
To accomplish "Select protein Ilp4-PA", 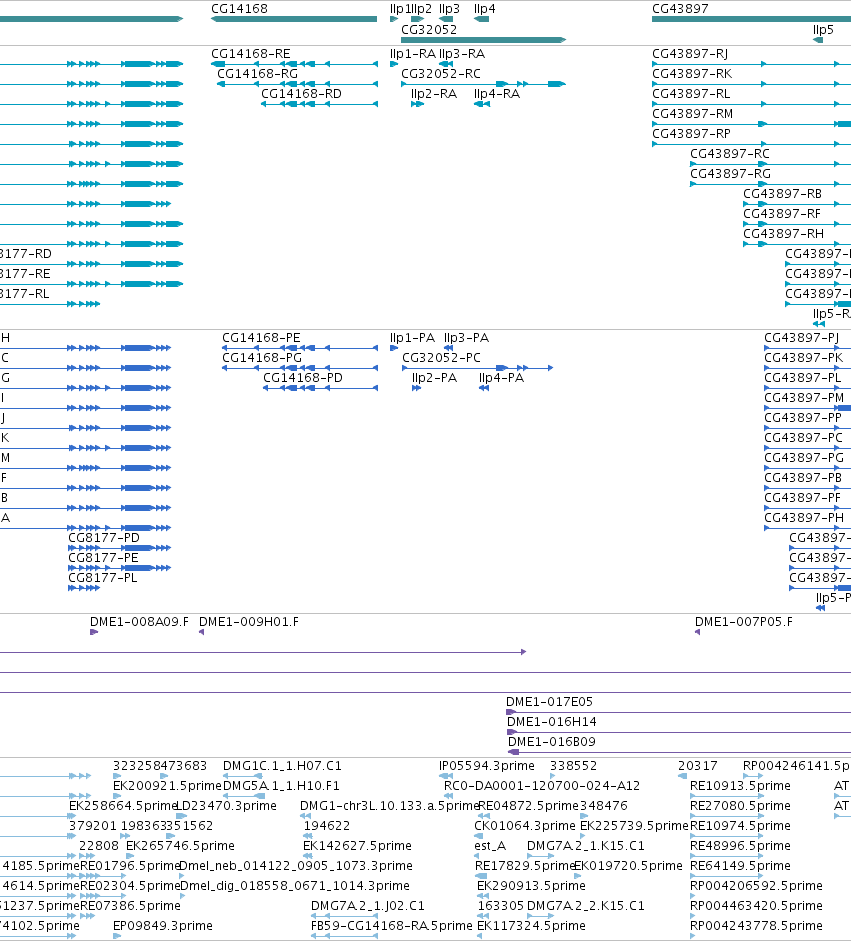I will 484,388.
